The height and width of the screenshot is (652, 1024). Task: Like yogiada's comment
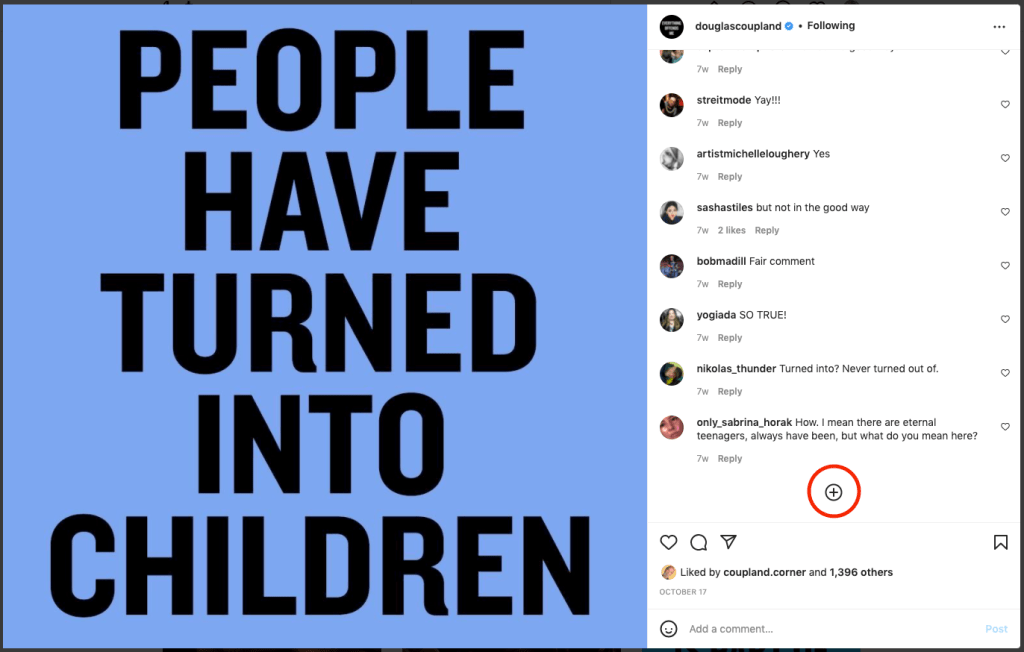click(x=1005, y=320)
